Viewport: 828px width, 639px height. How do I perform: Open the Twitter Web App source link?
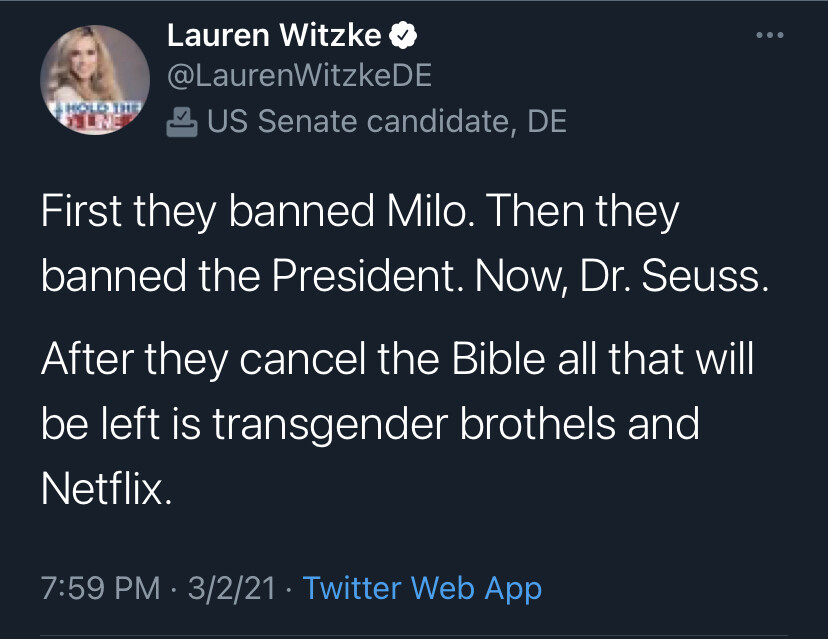(x=421, y=588)
